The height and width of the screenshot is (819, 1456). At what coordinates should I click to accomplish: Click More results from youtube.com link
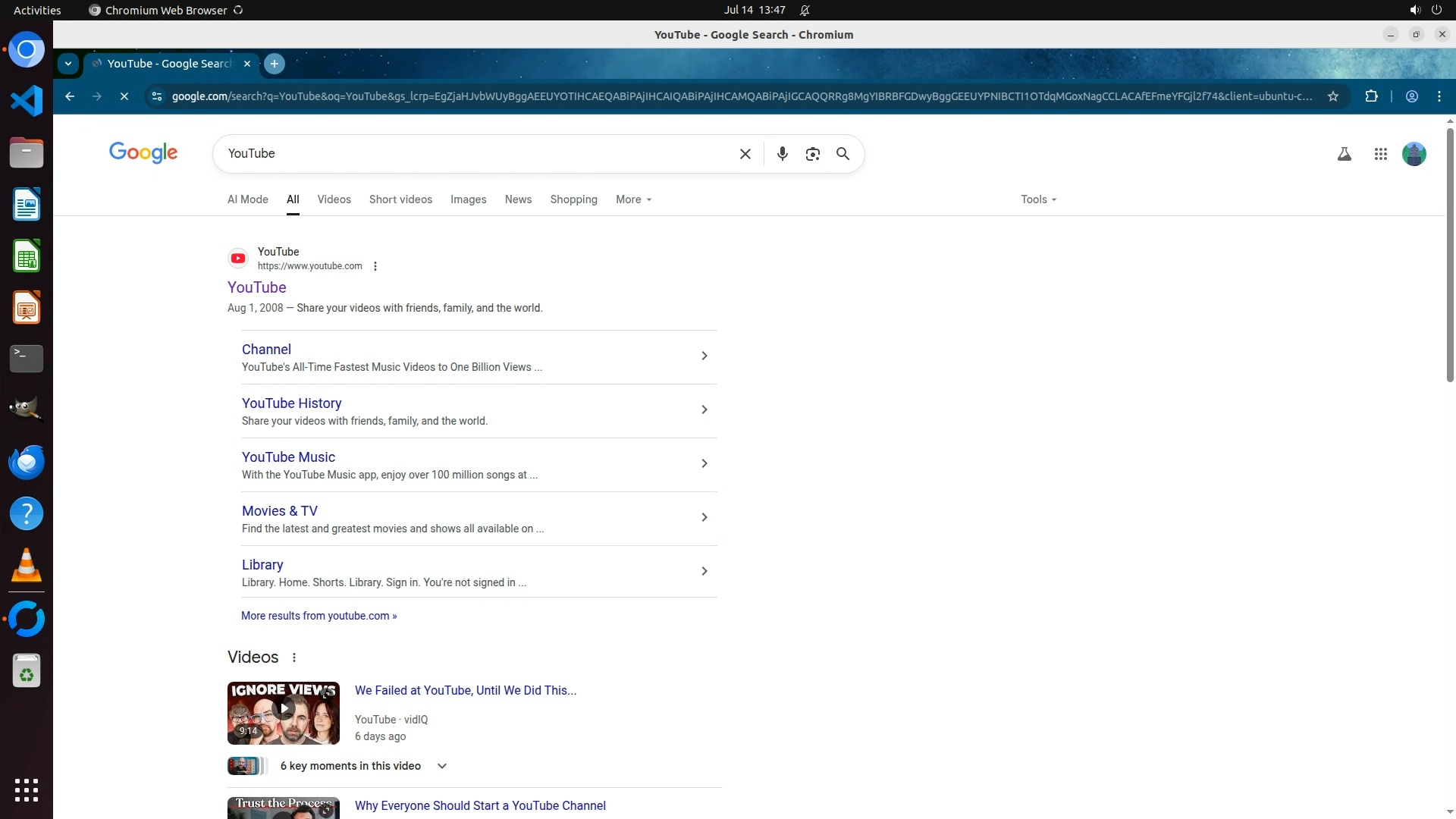pos(318,616)
